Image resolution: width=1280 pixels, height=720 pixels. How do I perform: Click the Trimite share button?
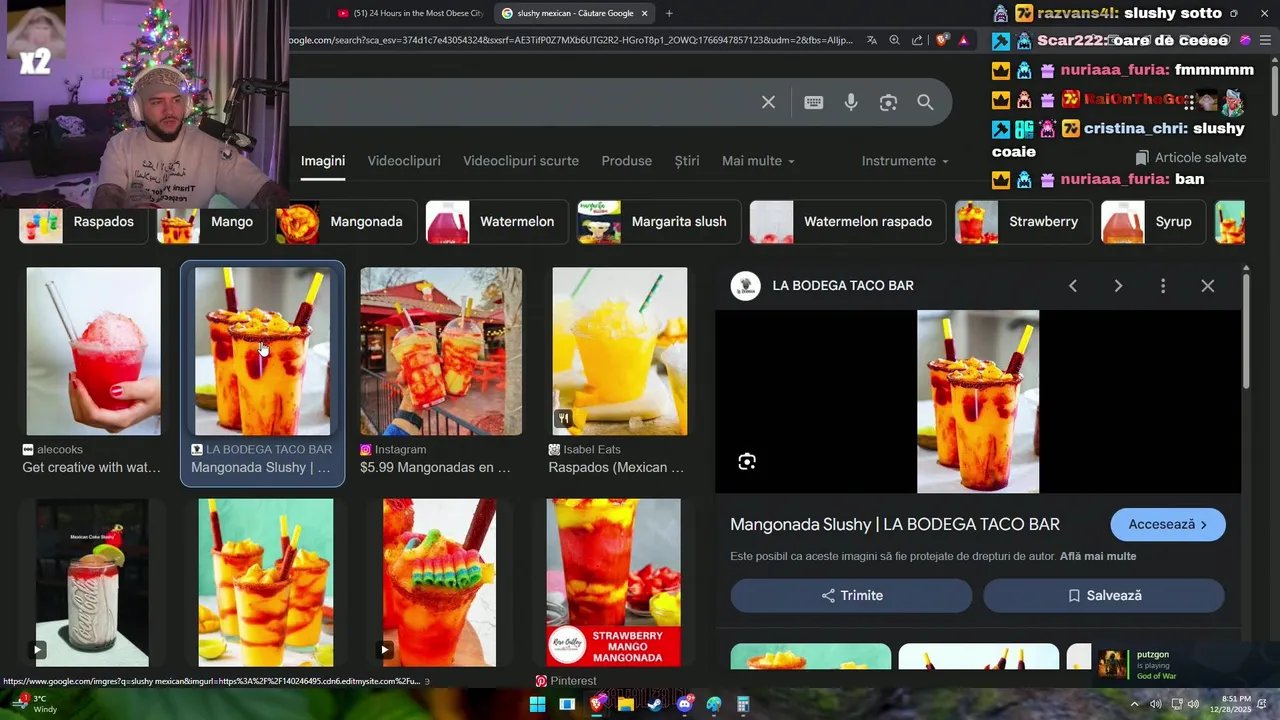pos(851,595)
